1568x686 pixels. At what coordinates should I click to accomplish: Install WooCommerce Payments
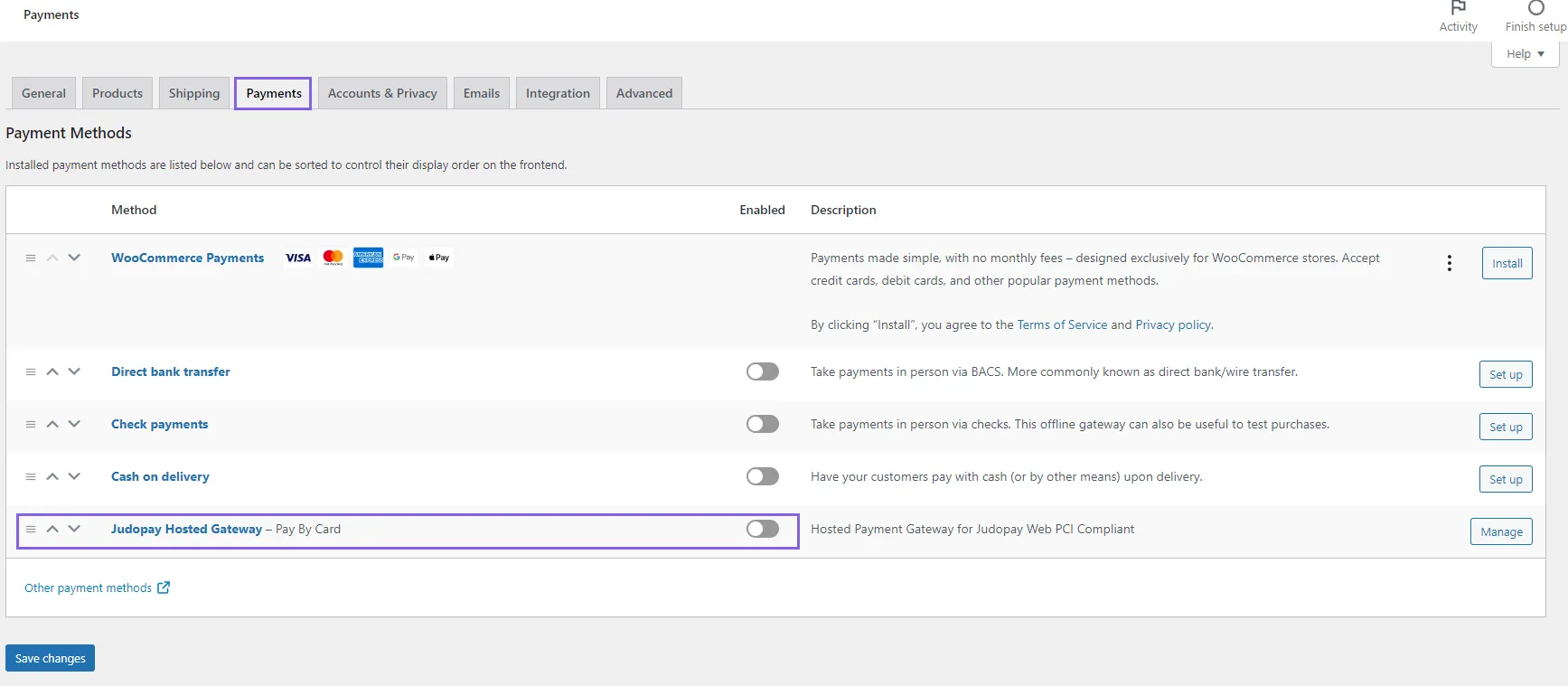tap(1507, 263)
